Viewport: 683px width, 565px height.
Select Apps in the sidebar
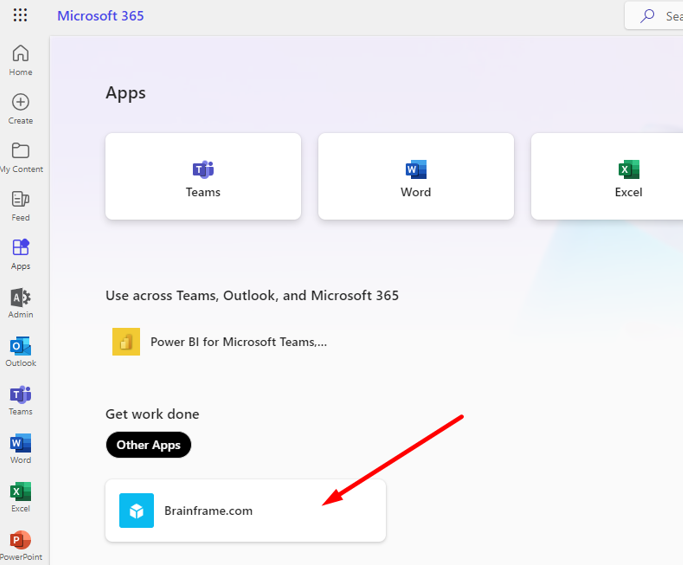coord(20,253)
